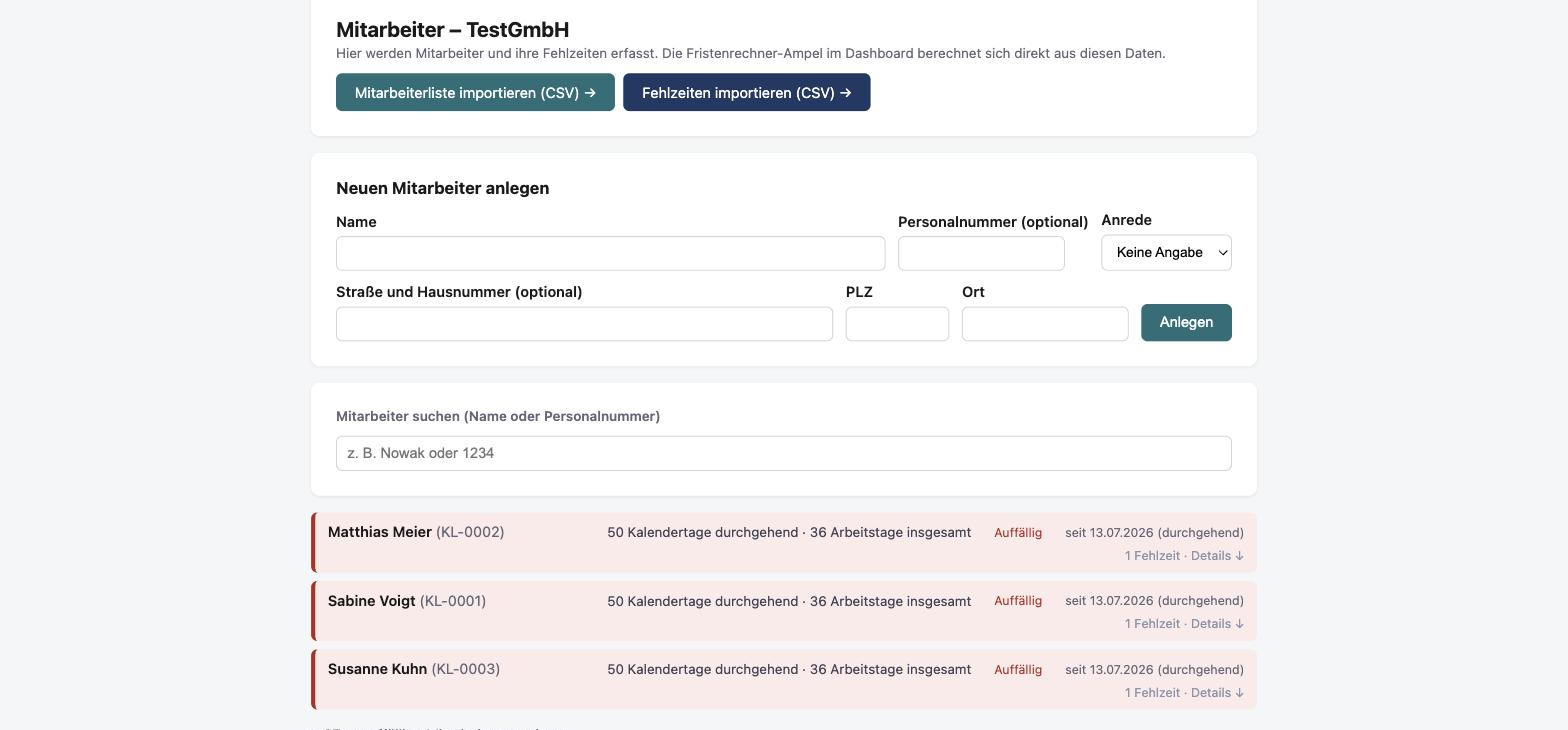Viewport: 1568px width, 730px height.
Task: Click the personnel number (KL-0001)
Action: (x=453, y=601)
